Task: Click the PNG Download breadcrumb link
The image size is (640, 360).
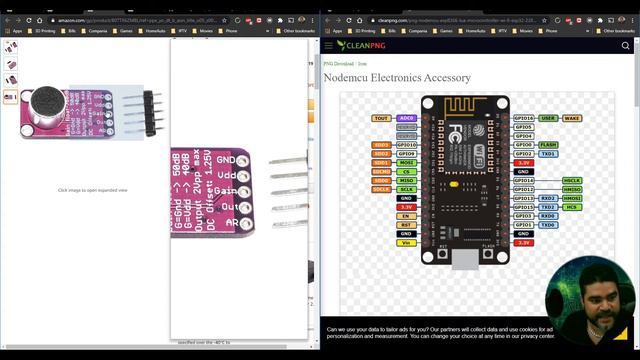Action: [x=338, y=64]
